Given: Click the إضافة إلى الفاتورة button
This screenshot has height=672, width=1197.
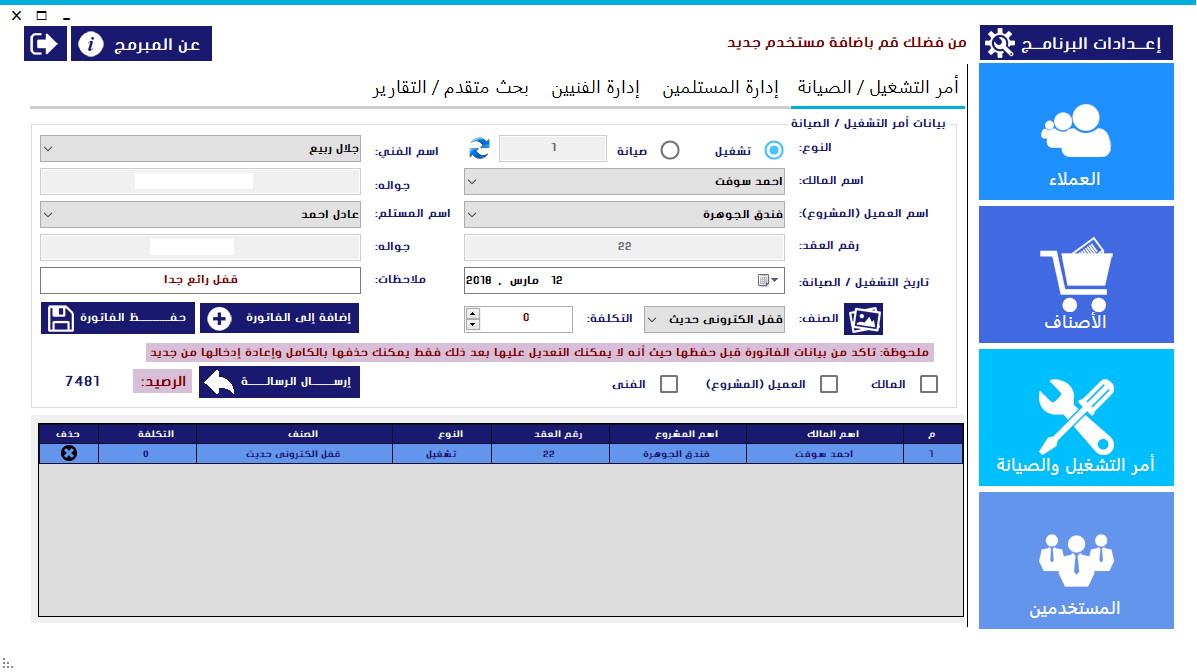Looking at the screenshot, I should 279,318.
